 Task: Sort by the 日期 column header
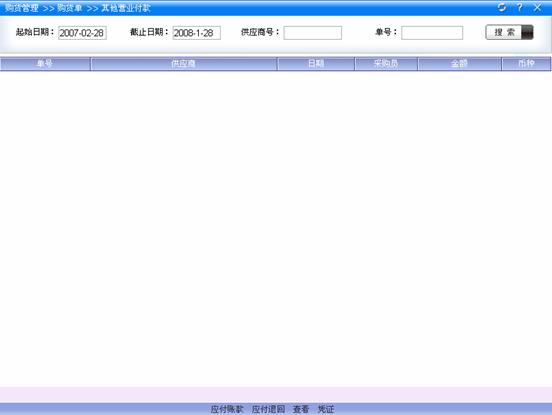pyautogui.click(x=316, y=64)
